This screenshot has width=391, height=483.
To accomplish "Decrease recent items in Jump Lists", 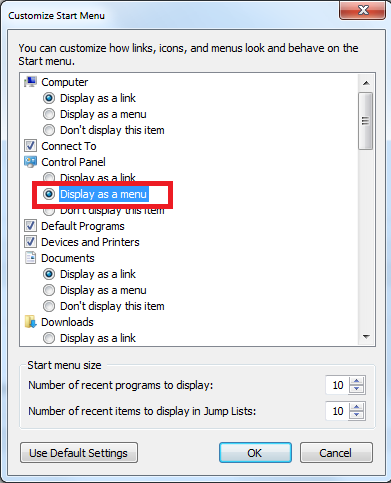I will (357, 415).
